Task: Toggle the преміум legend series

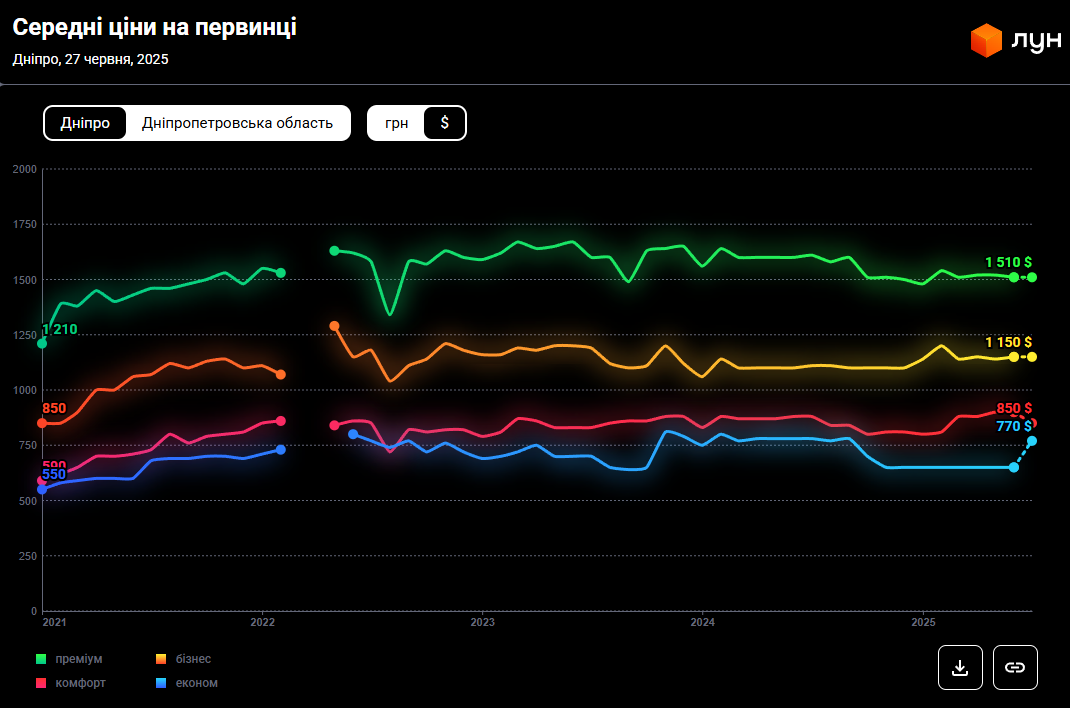Action: 78,659
